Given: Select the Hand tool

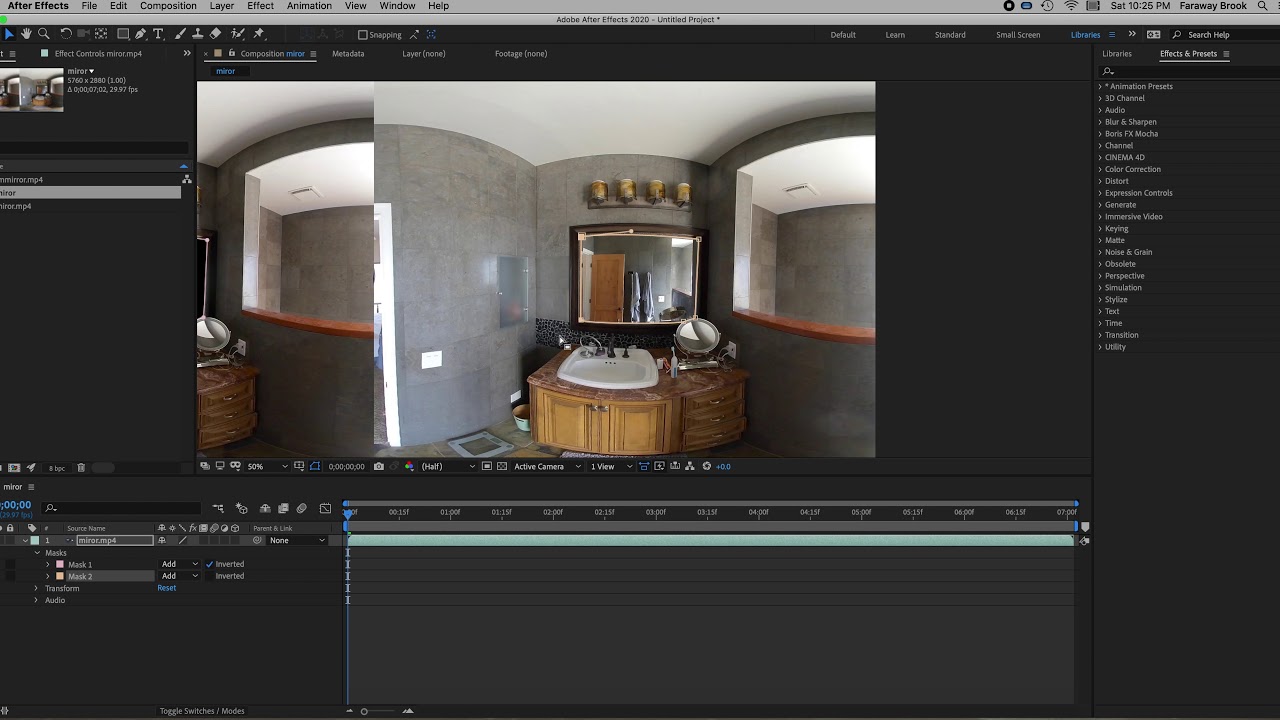Looking at the screenshot, I should [26, 34].
